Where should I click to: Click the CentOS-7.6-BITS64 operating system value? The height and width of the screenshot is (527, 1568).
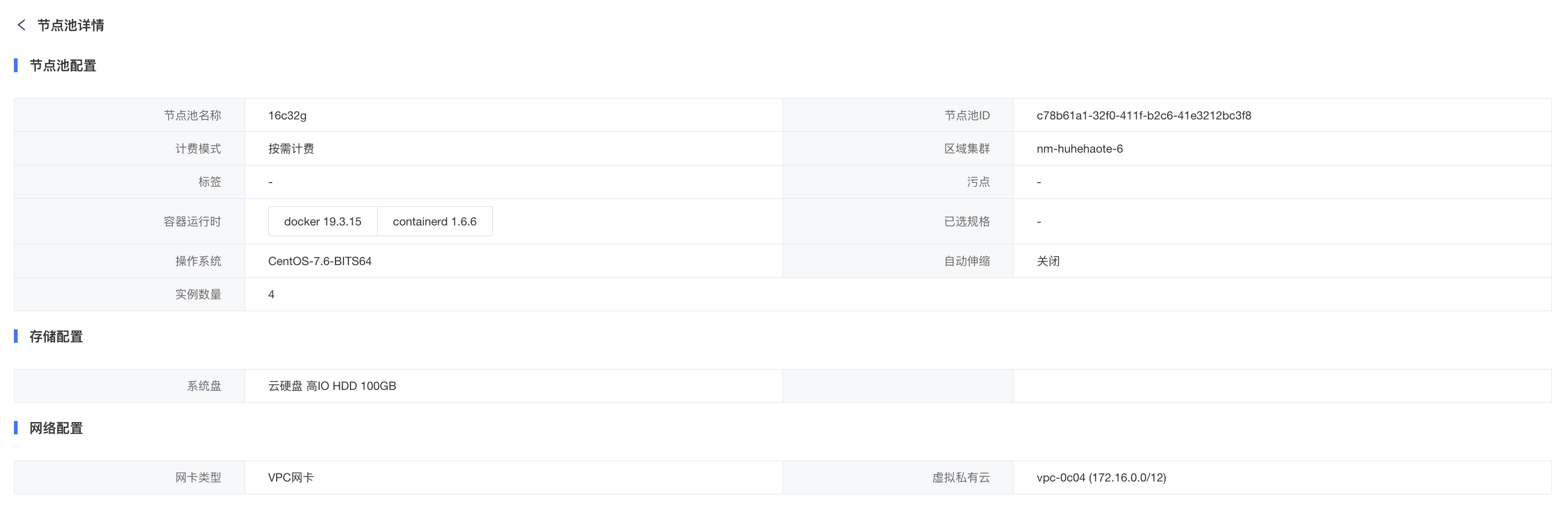[x=319, y=261]
